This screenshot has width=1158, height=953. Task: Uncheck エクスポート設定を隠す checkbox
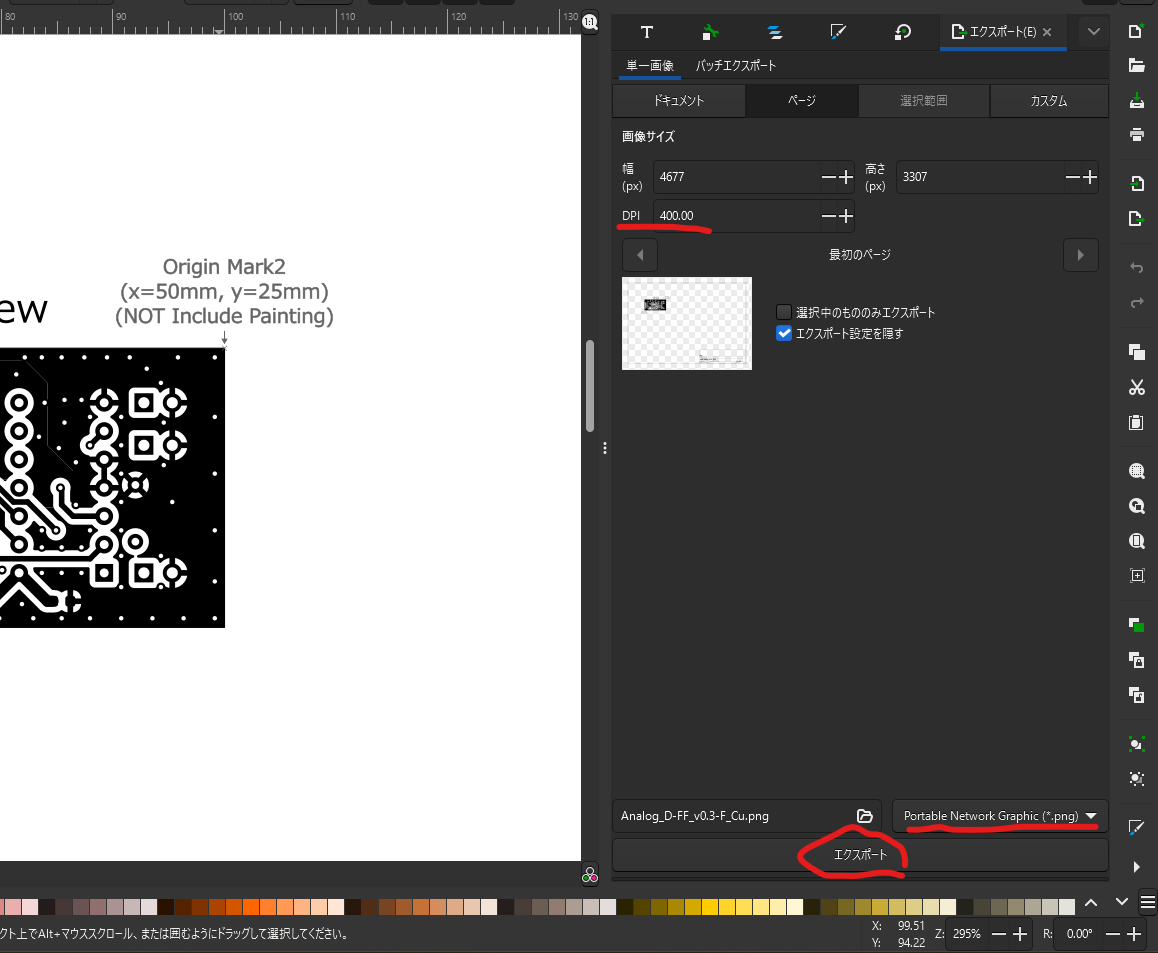784,333
